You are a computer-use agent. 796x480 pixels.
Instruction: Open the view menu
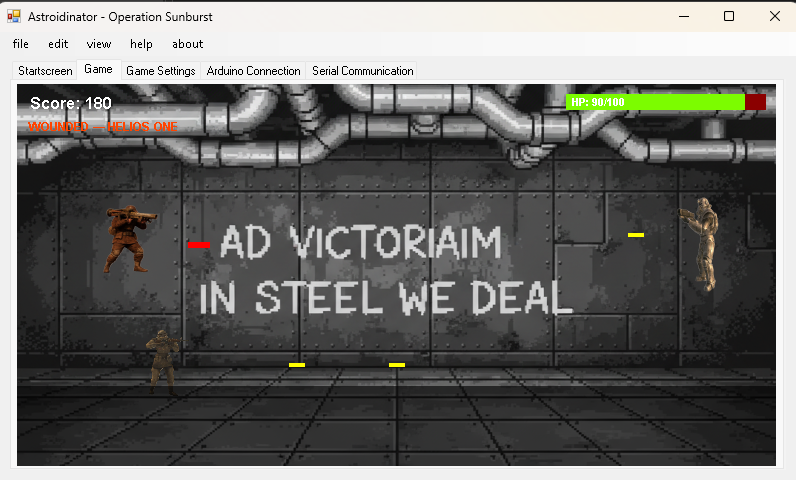pyautogui.click(x=98, y=44)
